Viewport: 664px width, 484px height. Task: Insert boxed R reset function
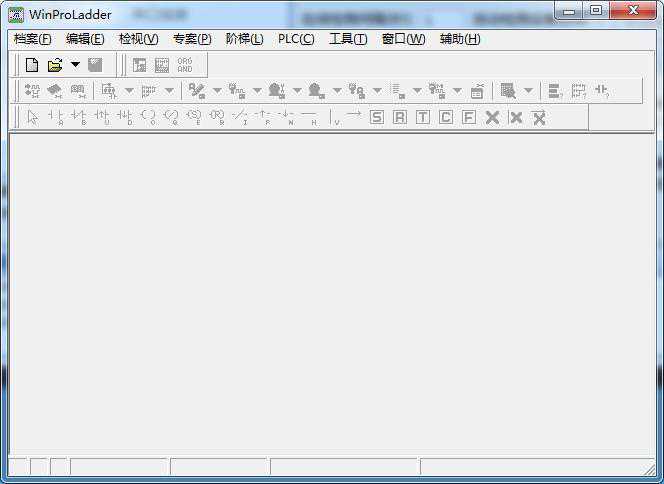click(400, 117)
